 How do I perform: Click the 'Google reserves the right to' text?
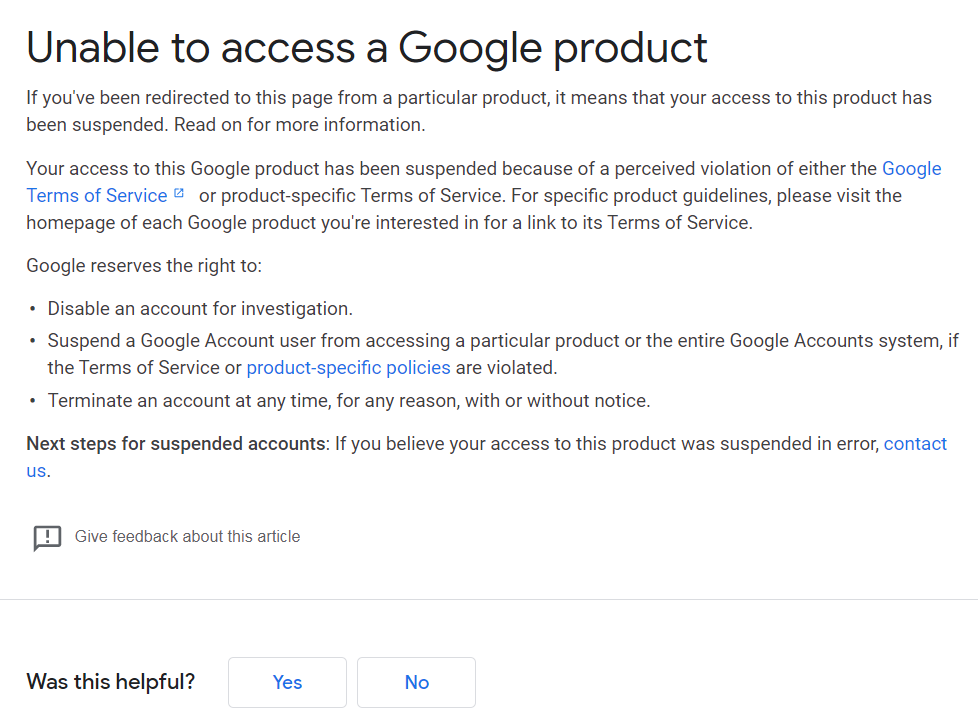point(144,266)
